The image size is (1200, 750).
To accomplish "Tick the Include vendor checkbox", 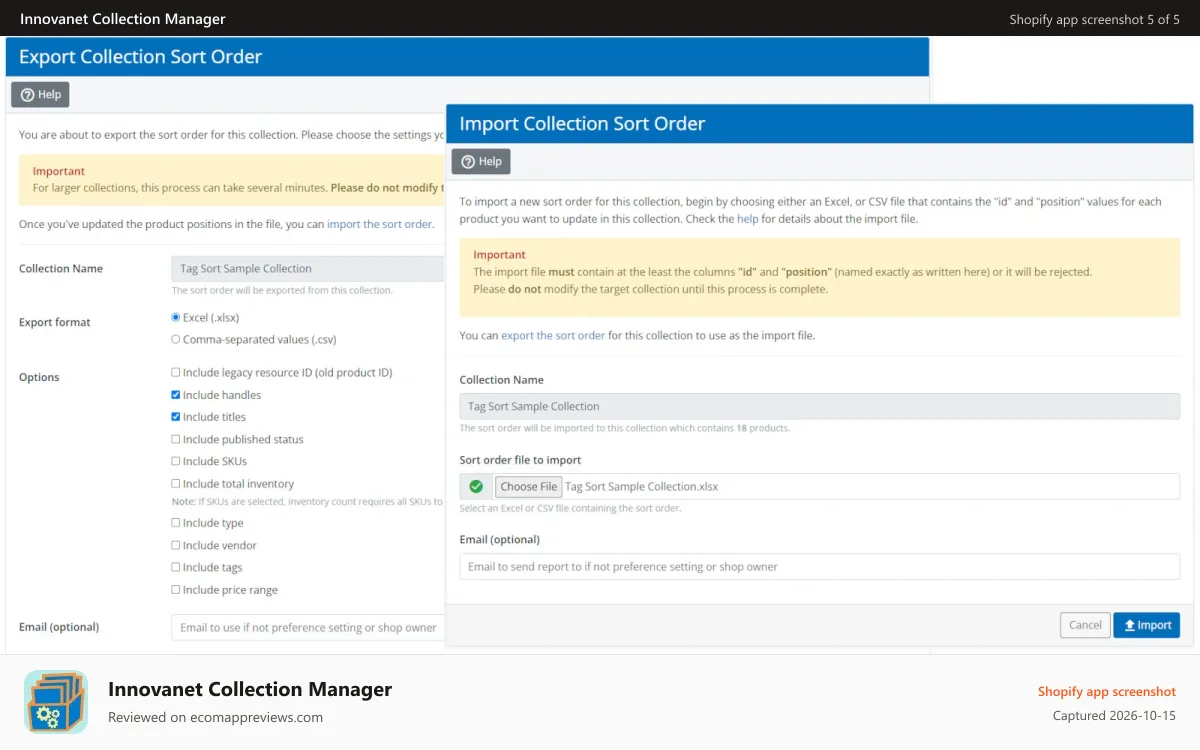I will 176,545.
